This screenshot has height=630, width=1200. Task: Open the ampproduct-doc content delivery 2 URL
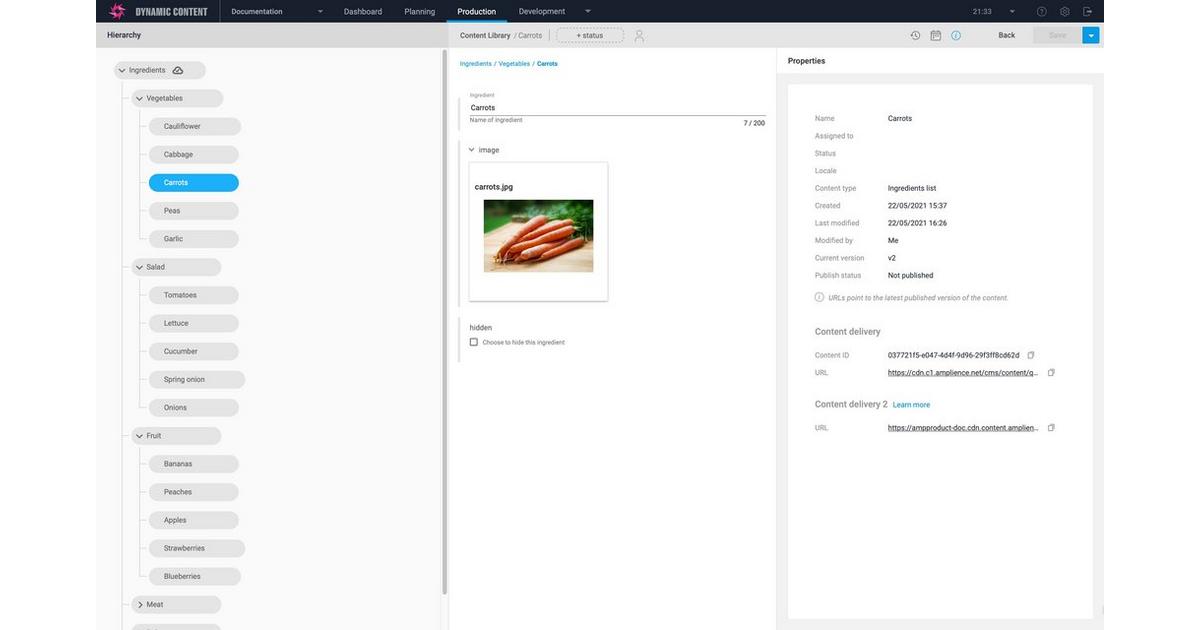tap(964, 428)
